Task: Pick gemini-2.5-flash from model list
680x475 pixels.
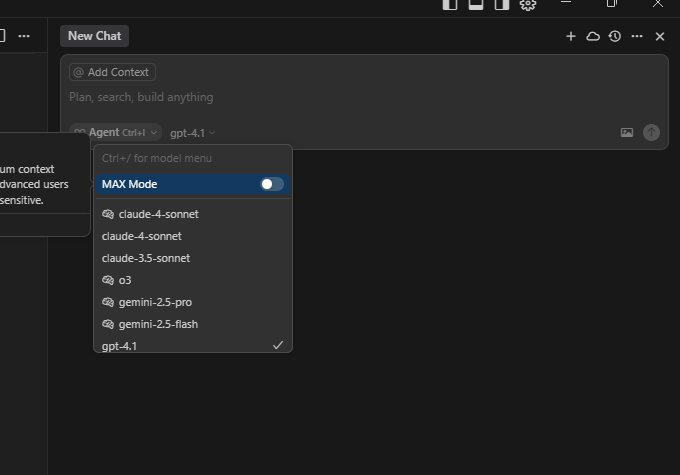Action: coord(193,325)
